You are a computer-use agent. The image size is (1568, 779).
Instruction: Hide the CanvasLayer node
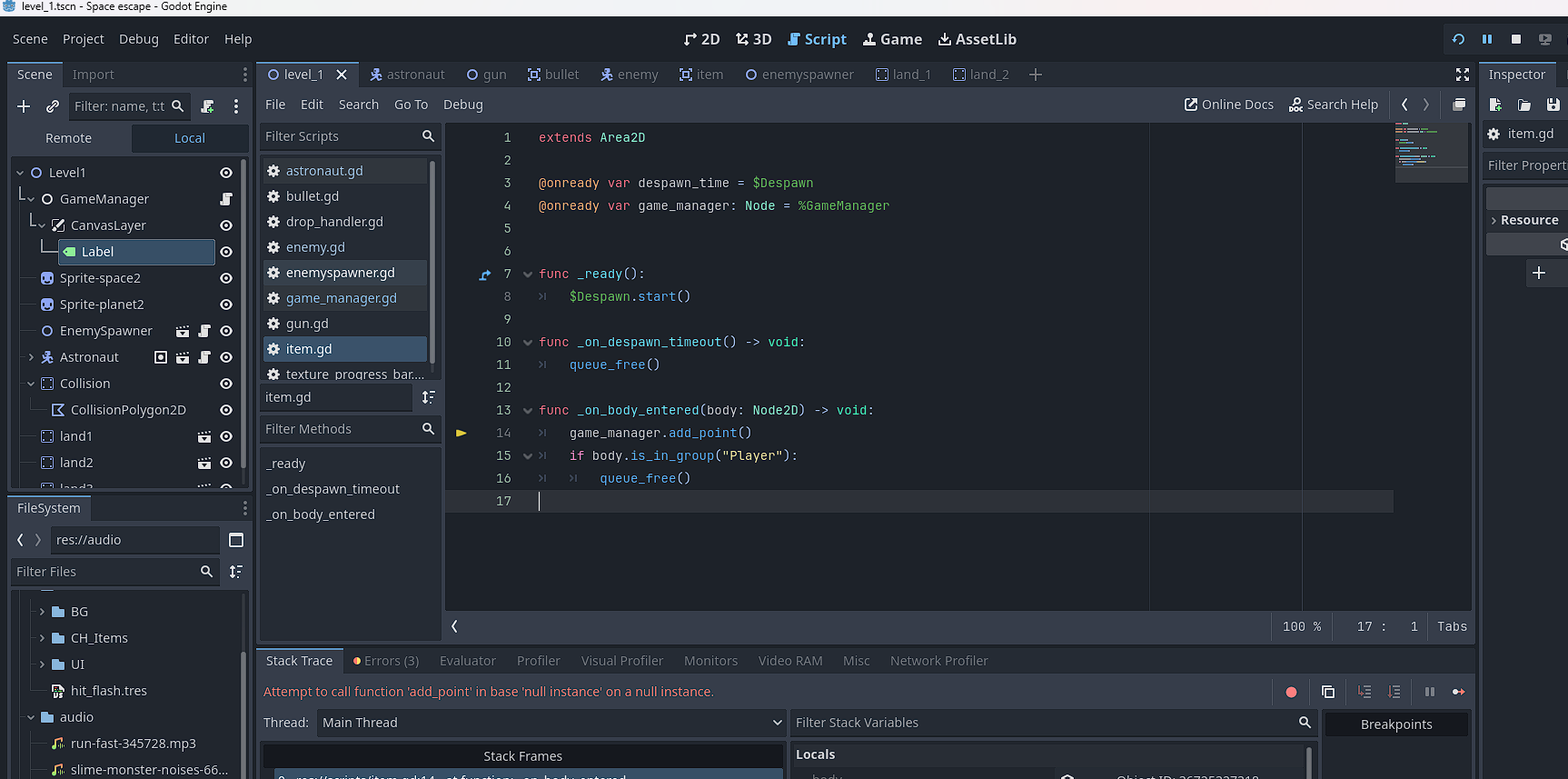point(226,225)
